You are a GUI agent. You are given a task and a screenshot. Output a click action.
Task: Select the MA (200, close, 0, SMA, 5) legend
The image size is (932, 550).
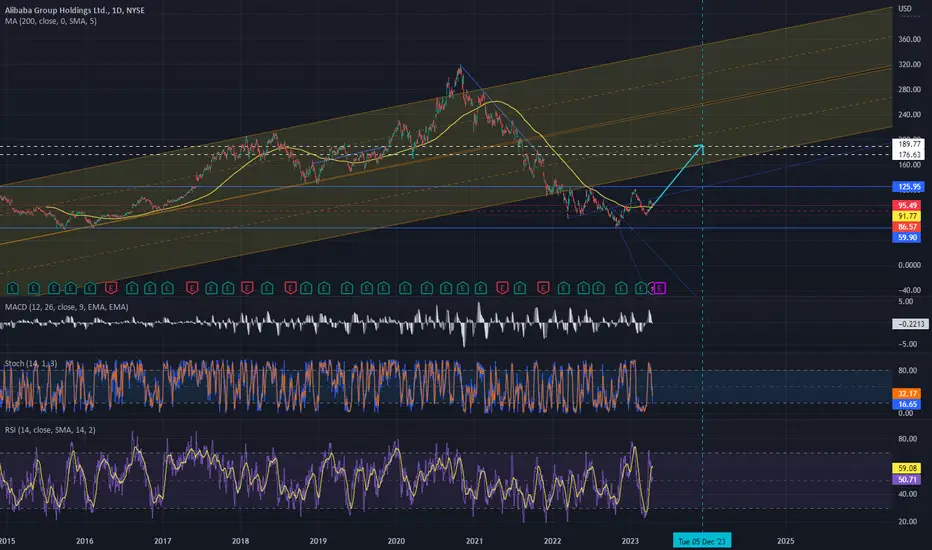coord(51,21)
